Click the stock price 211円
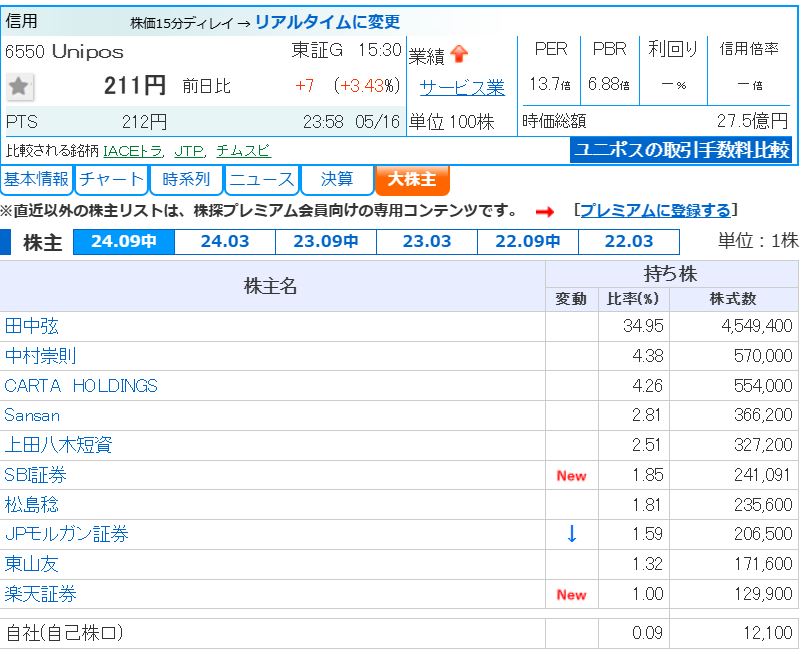The width and height of the screenshot is (809, 654). [135, 86]
